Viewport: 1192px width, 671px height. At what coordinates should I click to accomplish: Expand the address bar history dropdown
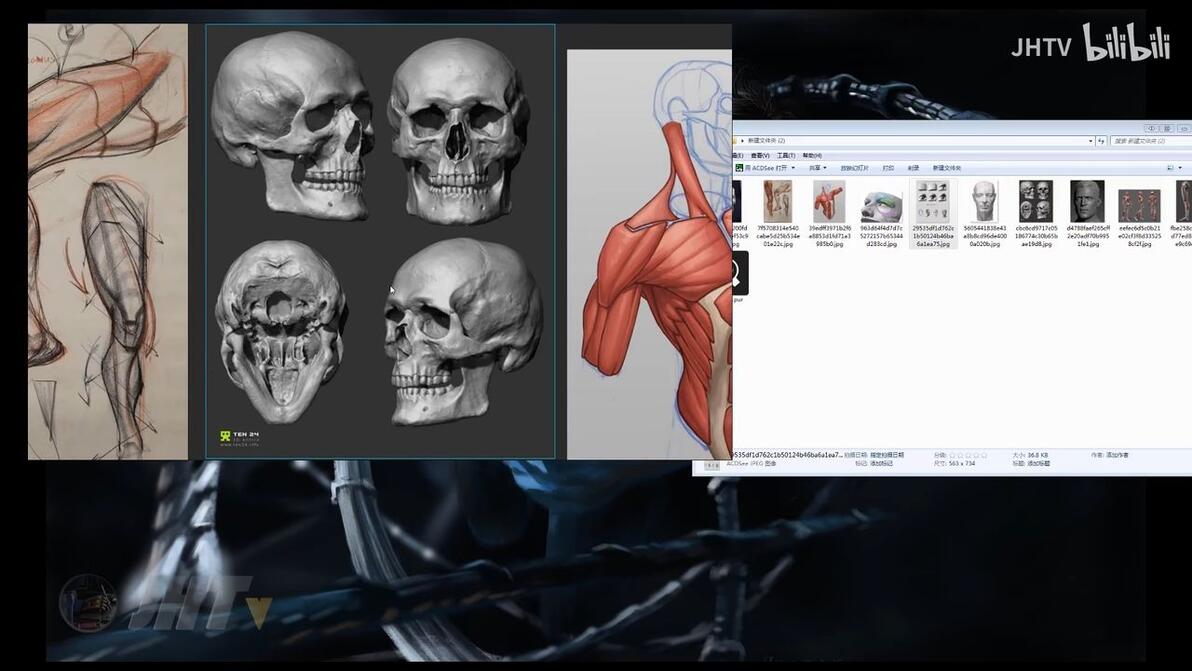tap(1091, 141)
